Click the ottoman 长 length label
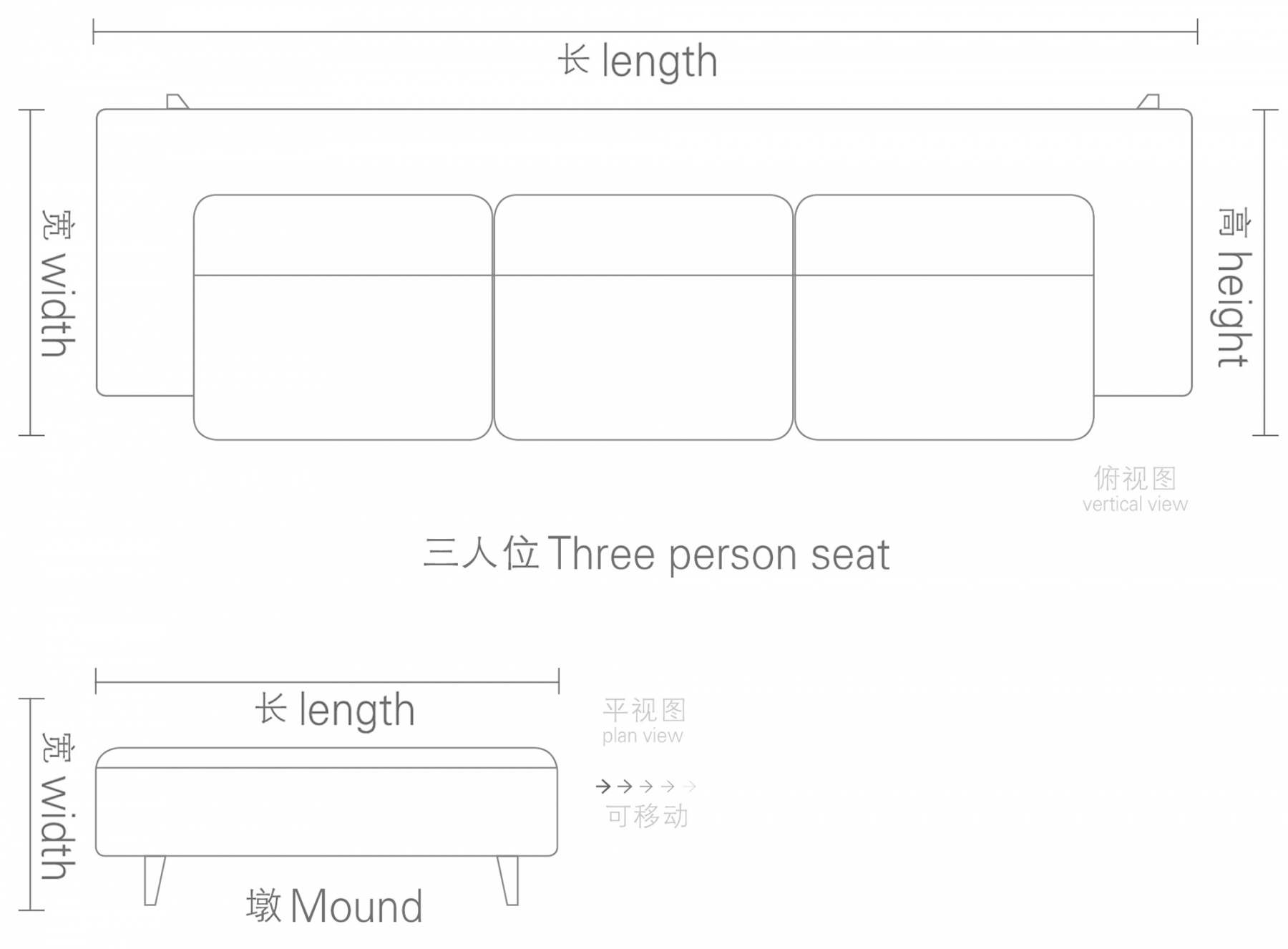The height and width of the screenshot is (949, 1288). [335, 710]
